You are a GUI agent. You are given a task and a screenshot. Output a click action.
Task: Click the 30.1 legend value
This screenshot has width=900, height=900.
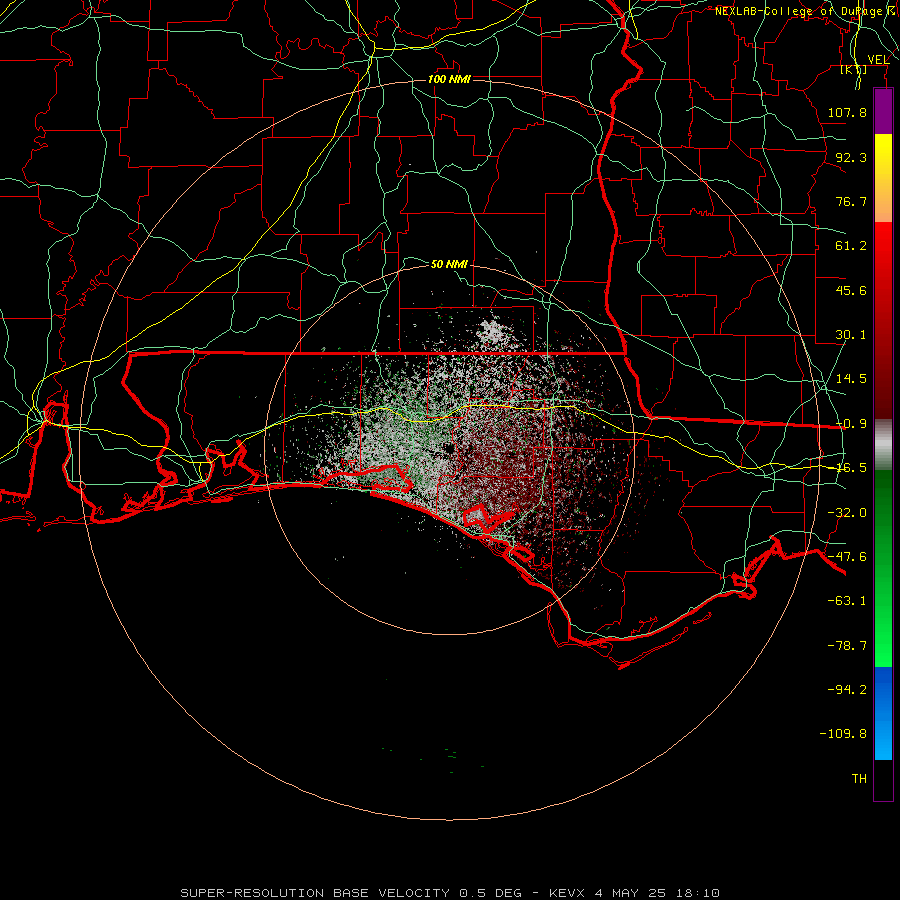[851, 335]
